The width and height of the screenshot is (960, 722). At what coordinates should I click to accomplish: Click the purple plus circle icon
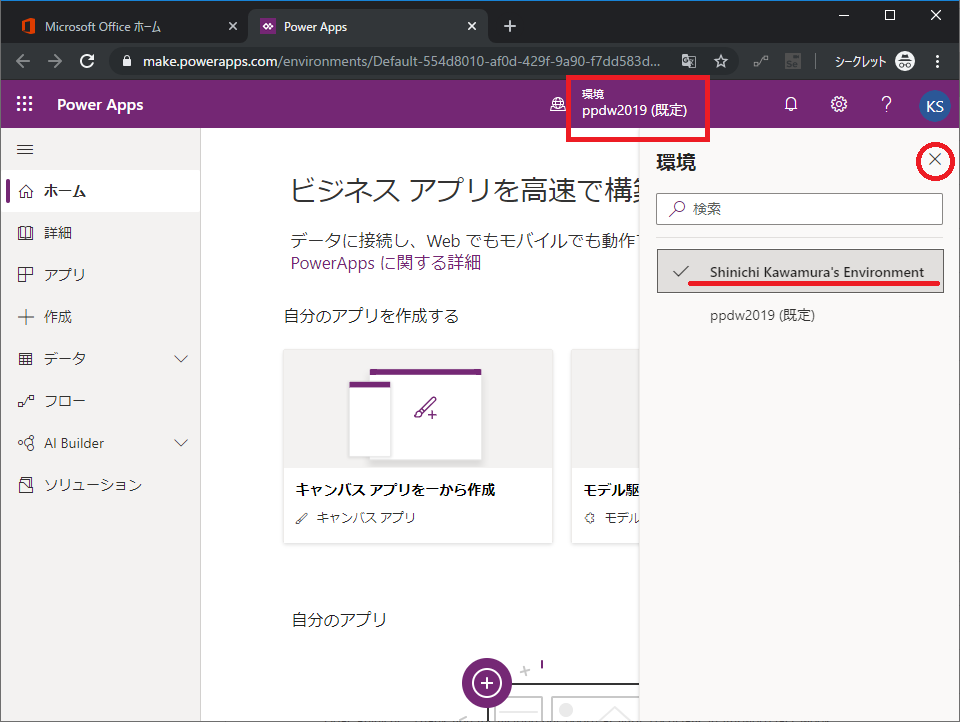tap(487, 683)
